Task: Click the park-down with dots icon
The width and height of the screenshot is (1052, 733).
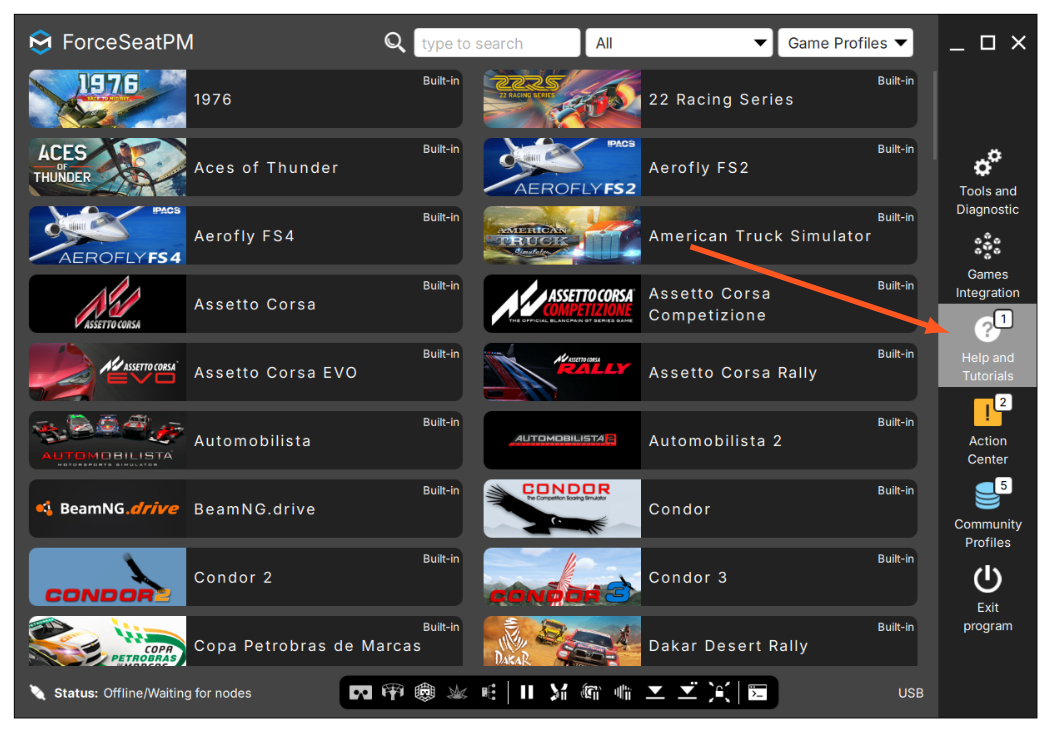Action: [x=687, y=691]
